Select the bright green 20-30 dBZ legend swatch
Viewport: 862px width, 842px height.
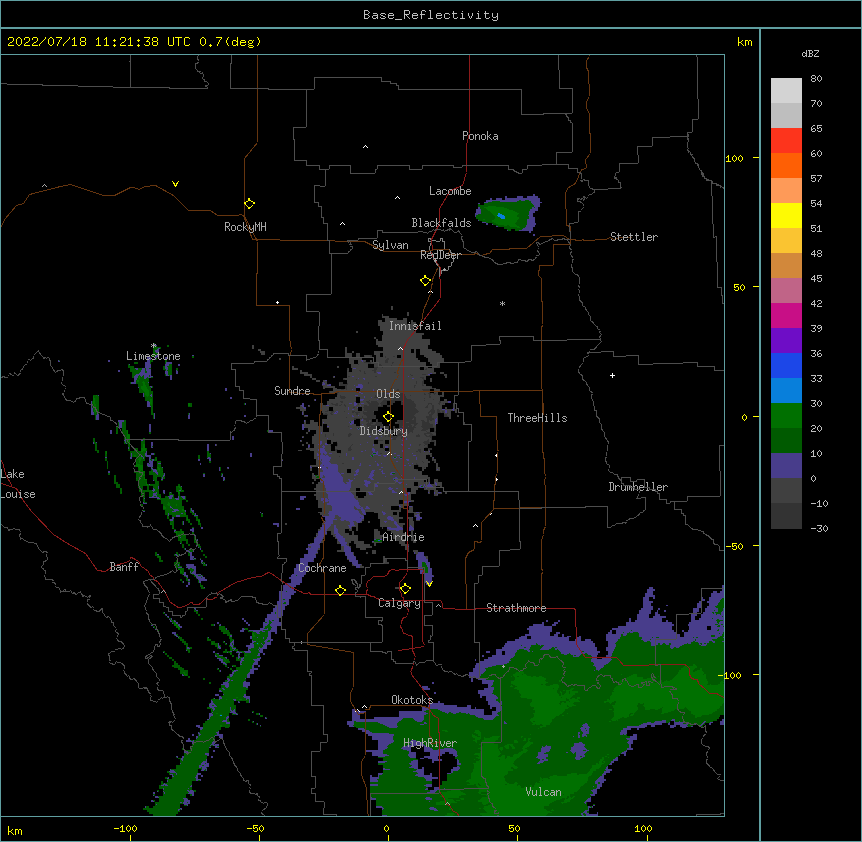pyautogui.click(x=786, y=416)
